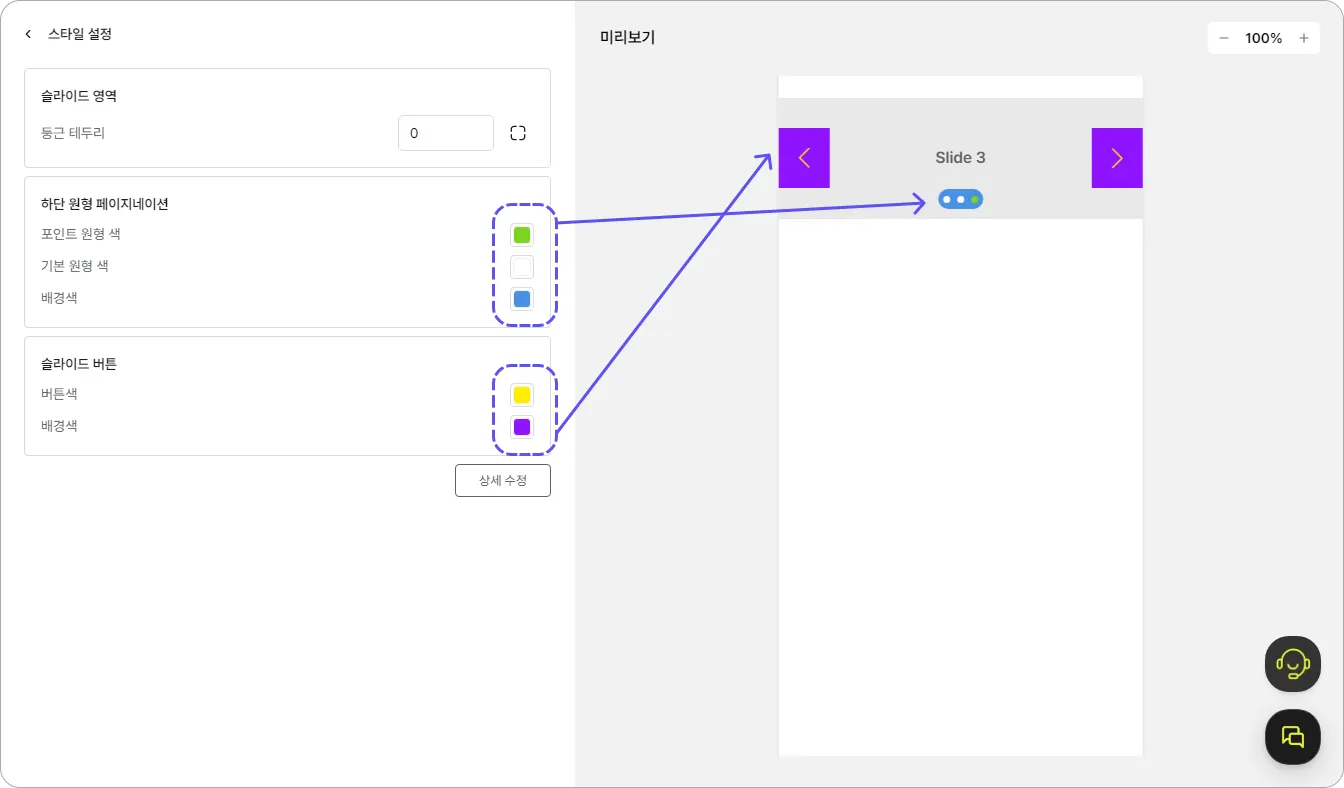Click the rounded corner icon next to 둥근 테두리
Image resolution: width=1344 pixels, height=788 pixels.
pos(518,133)
